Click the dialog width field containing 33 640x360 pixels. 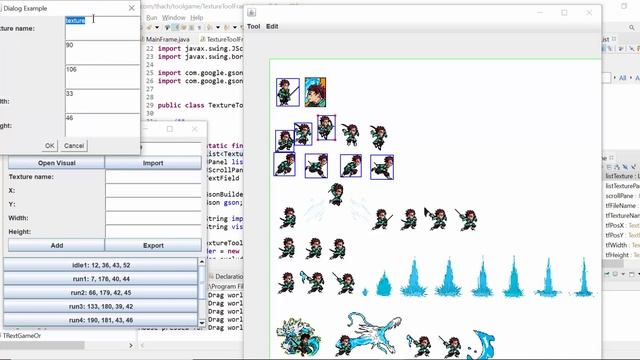coord(102,101)
